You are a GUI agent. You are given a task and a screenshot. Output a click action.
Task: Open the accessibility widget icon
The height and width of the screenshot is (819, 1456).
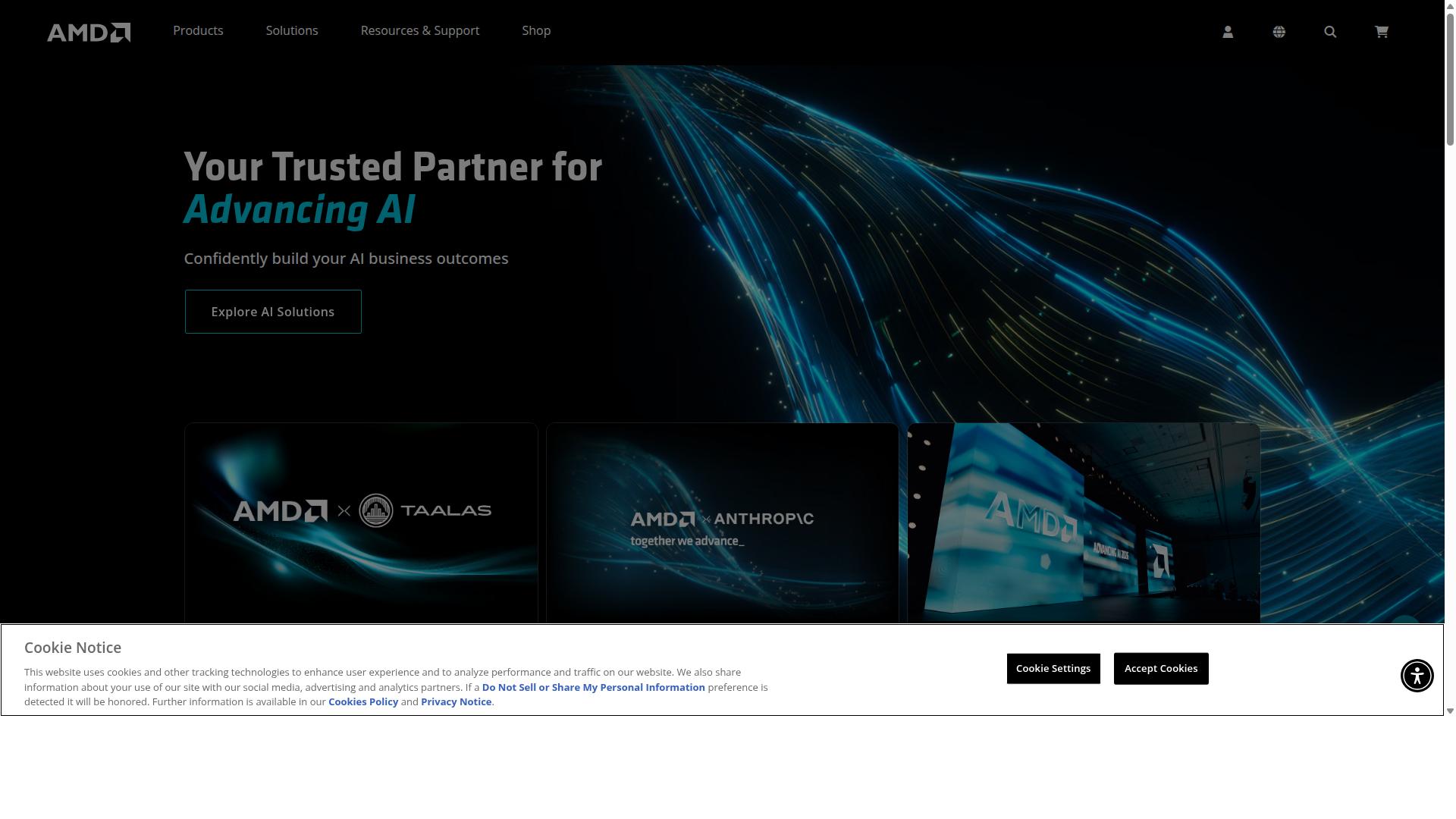pyautogui.click(x=1417, y=676)
